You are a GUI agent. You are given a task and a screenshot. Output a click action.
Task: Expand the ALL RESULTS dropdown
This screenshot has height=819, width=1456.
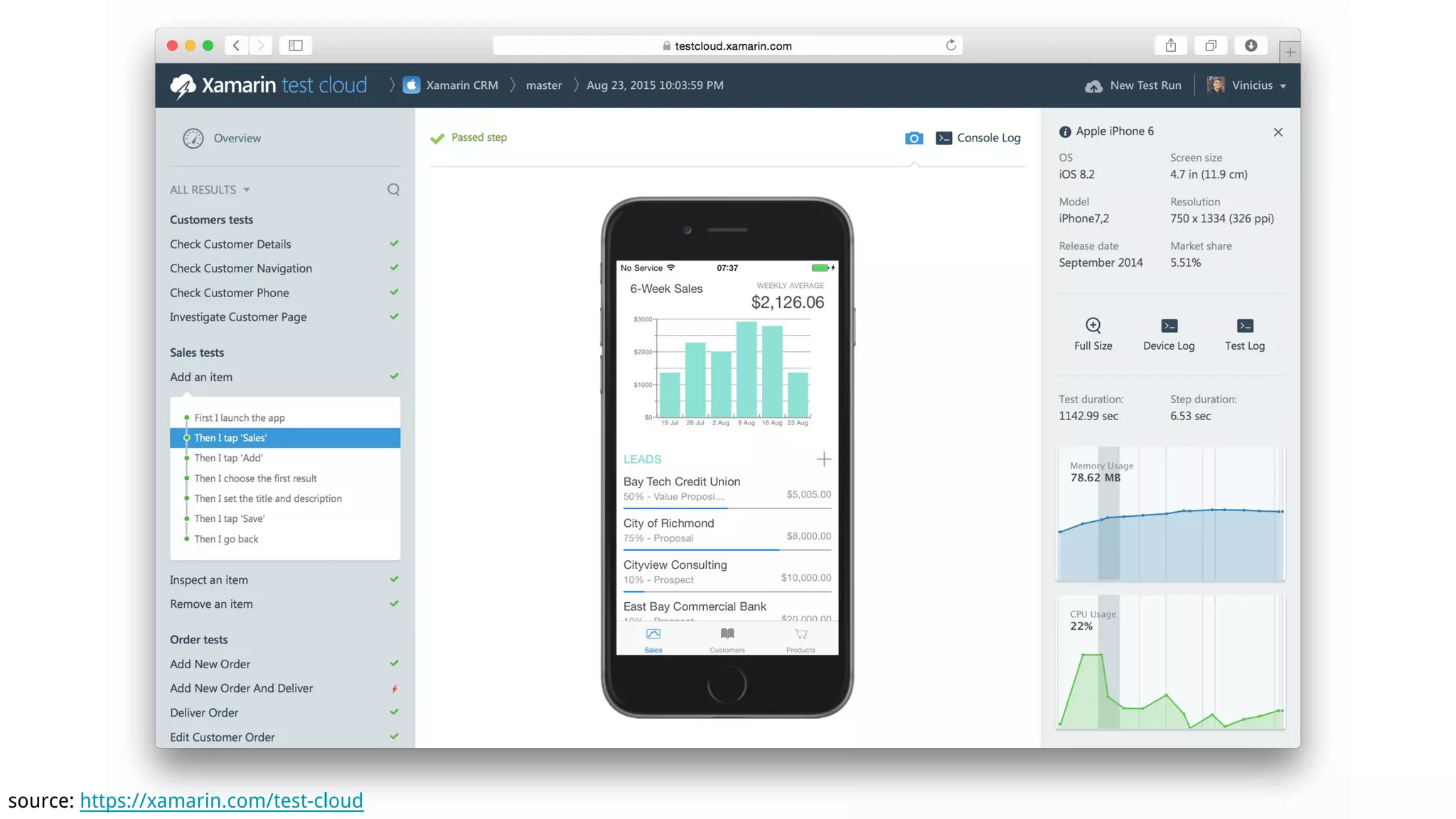[x=210, y=190]
